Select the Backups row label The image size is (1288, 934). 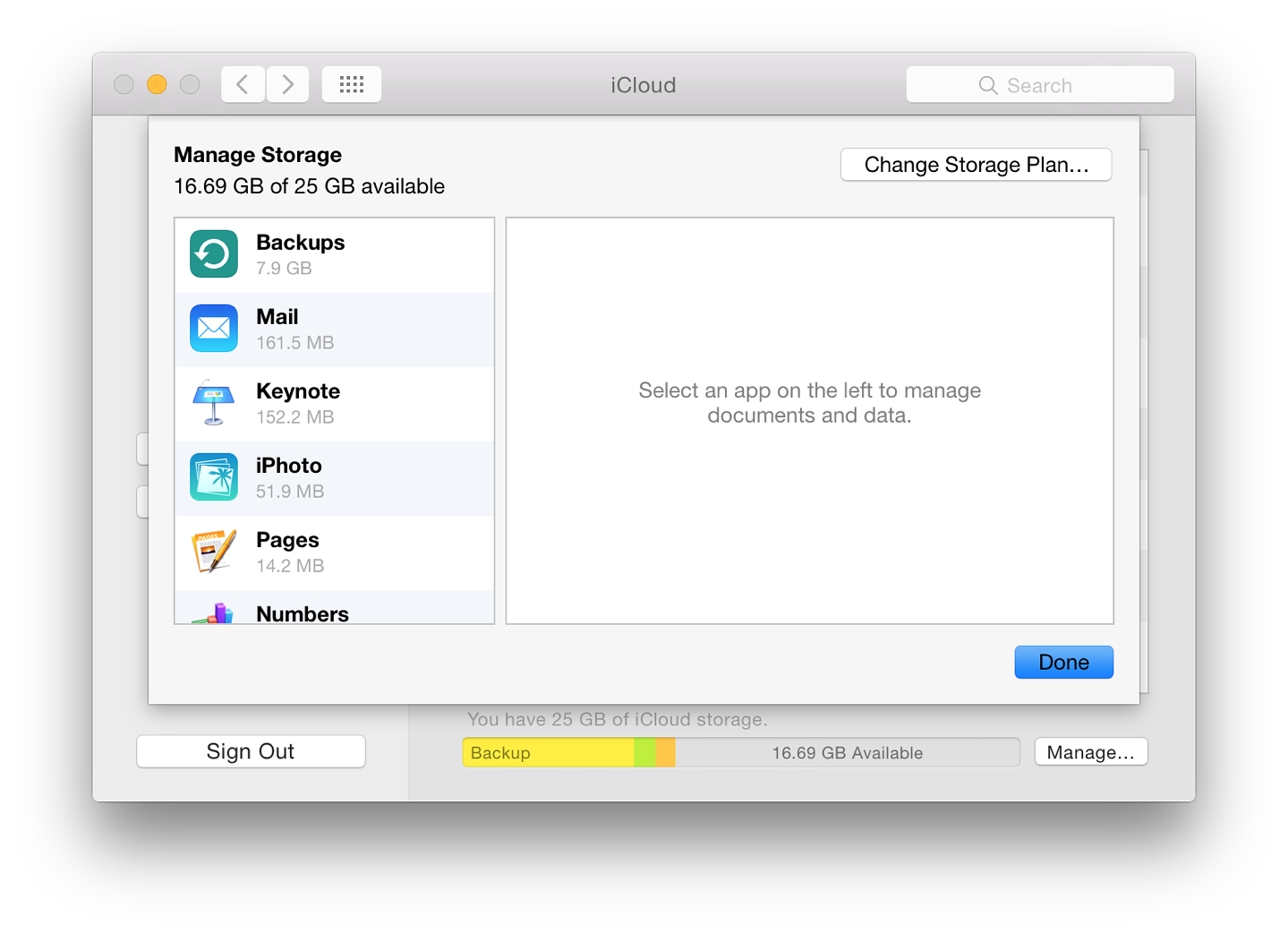300,243
